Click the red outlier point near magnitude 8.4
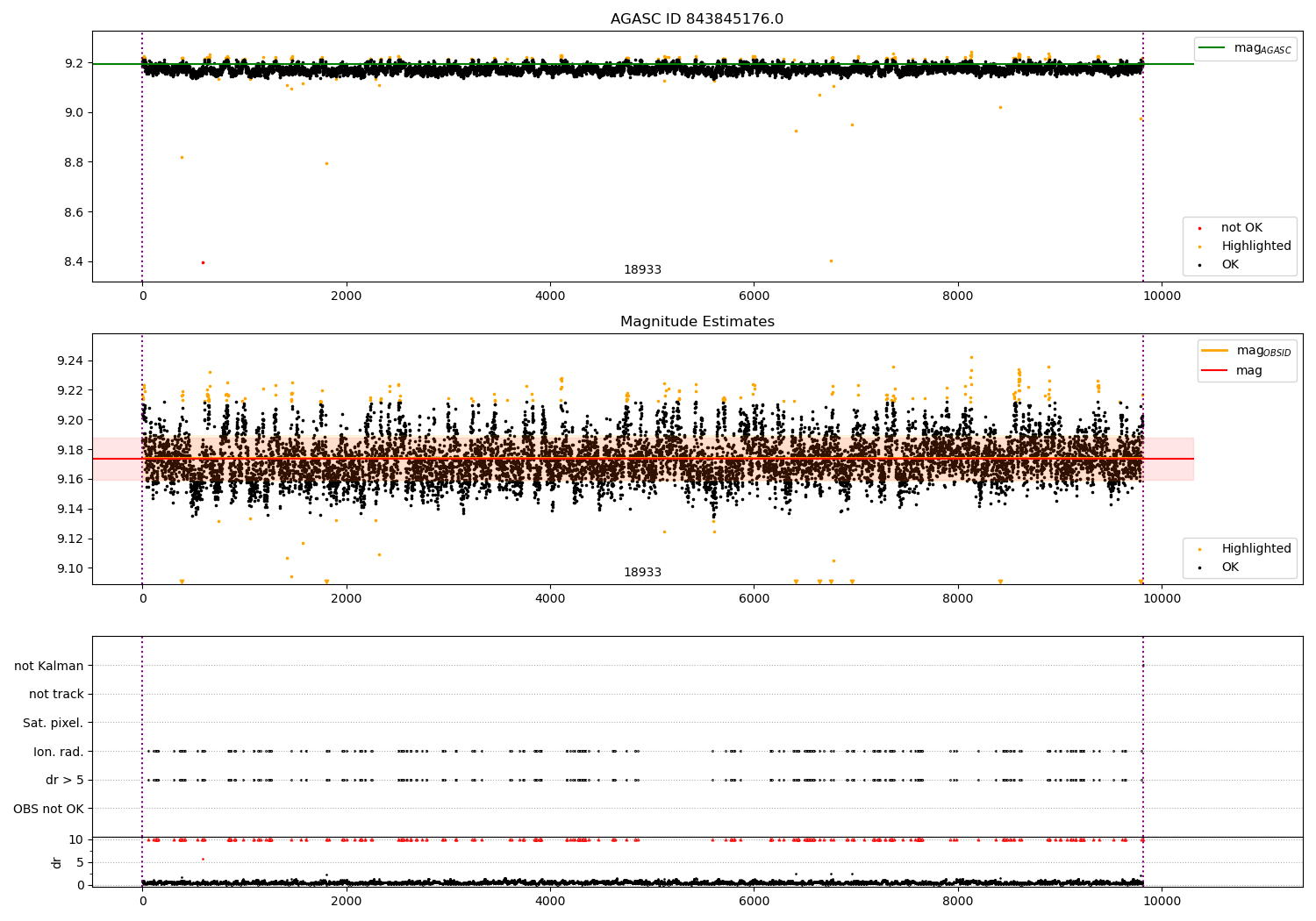Viewport: 1316px width, 921px height. (x=203, y=262)
